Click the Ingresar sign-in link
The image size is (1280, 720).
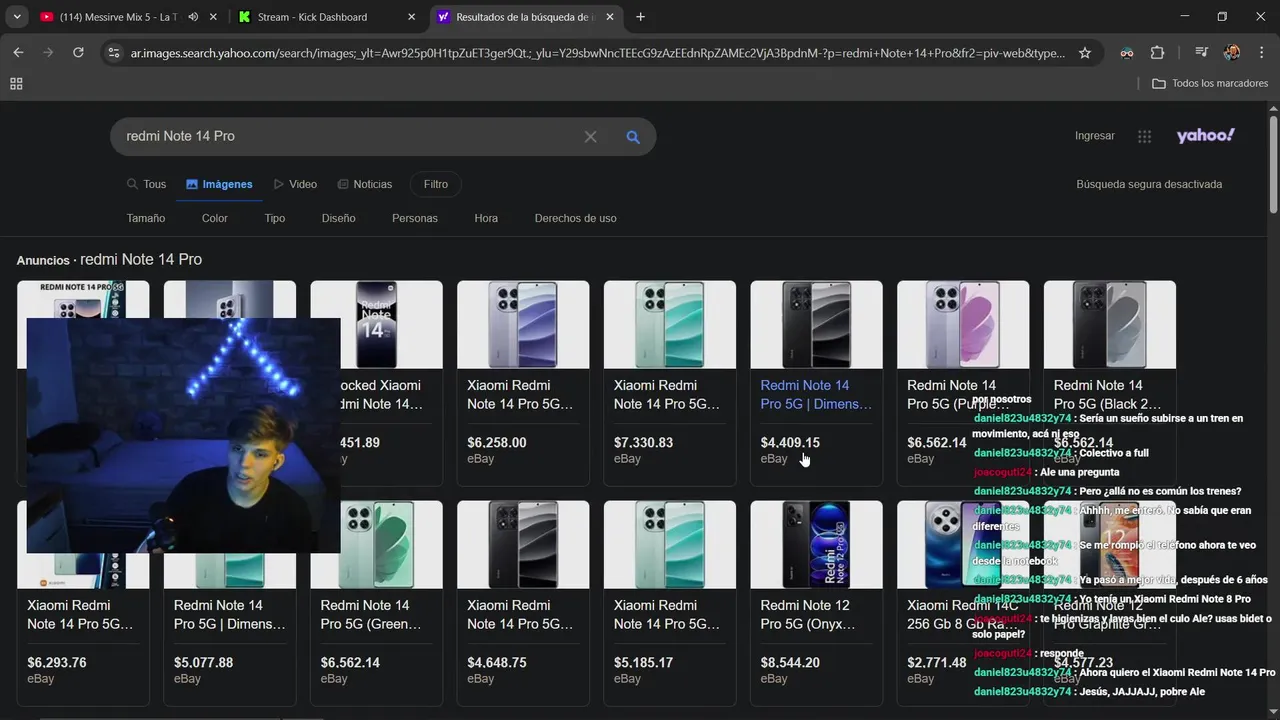[1095, 136]
